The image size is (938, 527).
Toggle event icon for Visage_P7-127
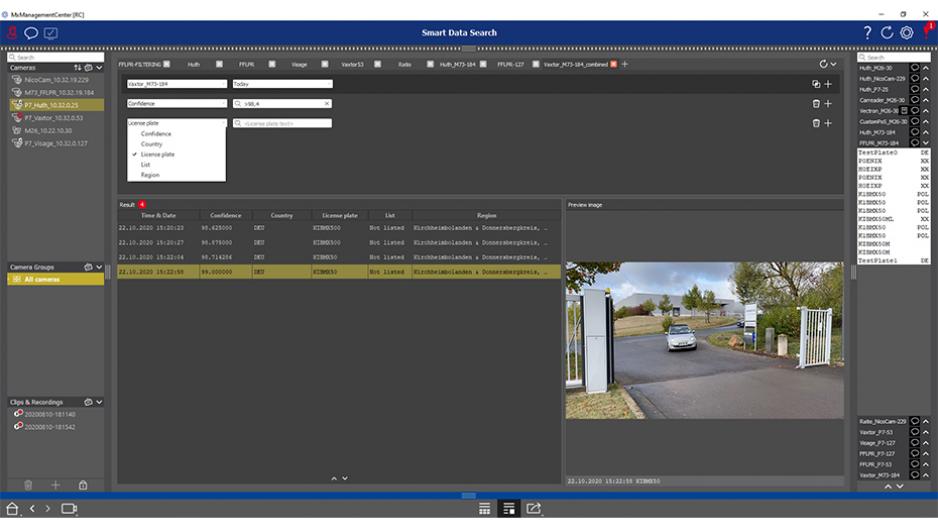click(x=915, y=443)
